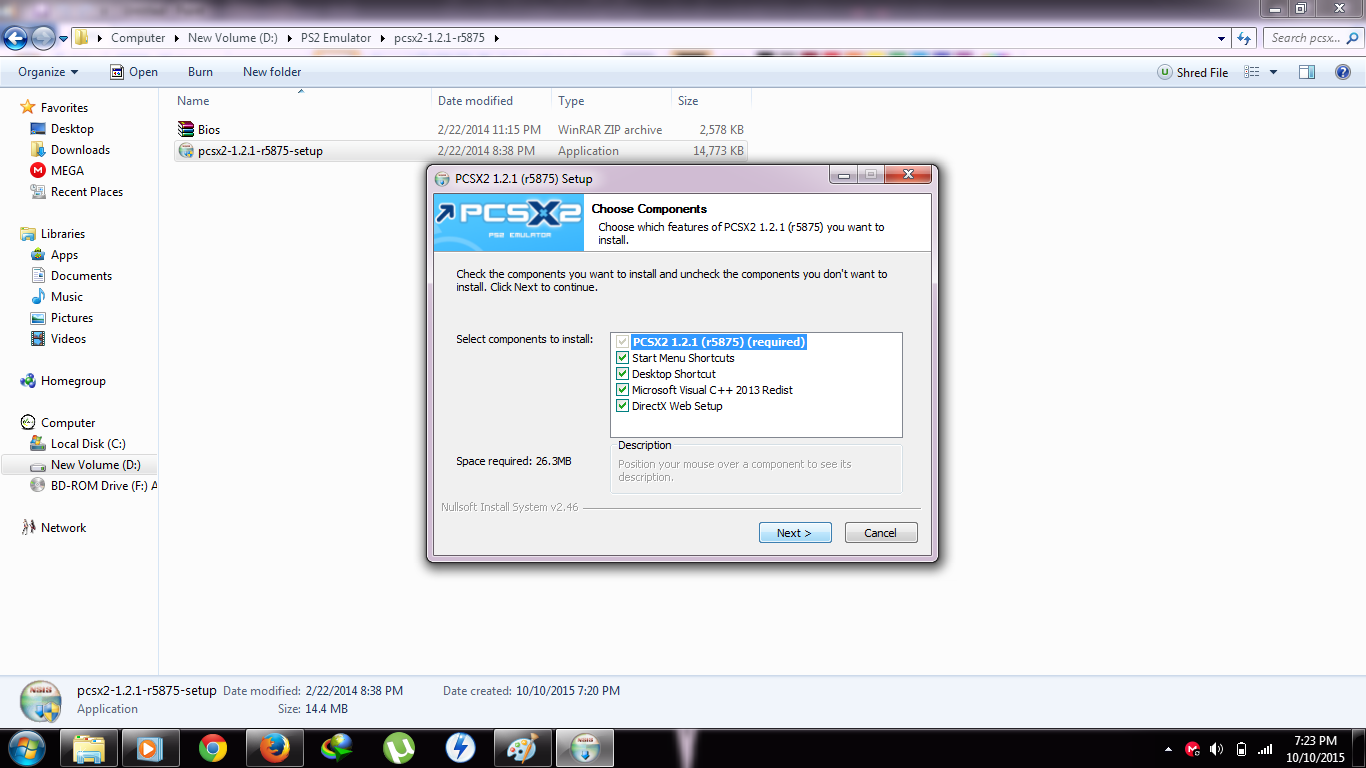Show hidden tray icons arrow
Screen dimensions: 1366x768
pyautogui.click(x=1169, y=749)
